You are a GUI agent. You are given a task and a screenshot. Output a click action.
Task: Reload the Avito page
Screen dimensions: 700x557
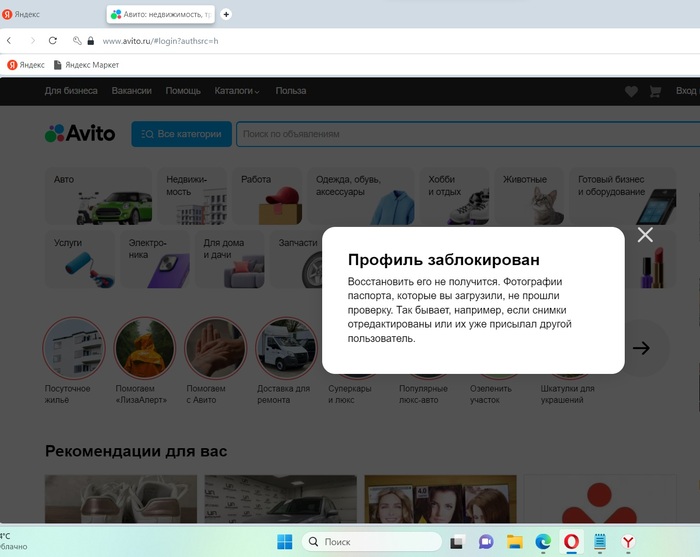53,41
